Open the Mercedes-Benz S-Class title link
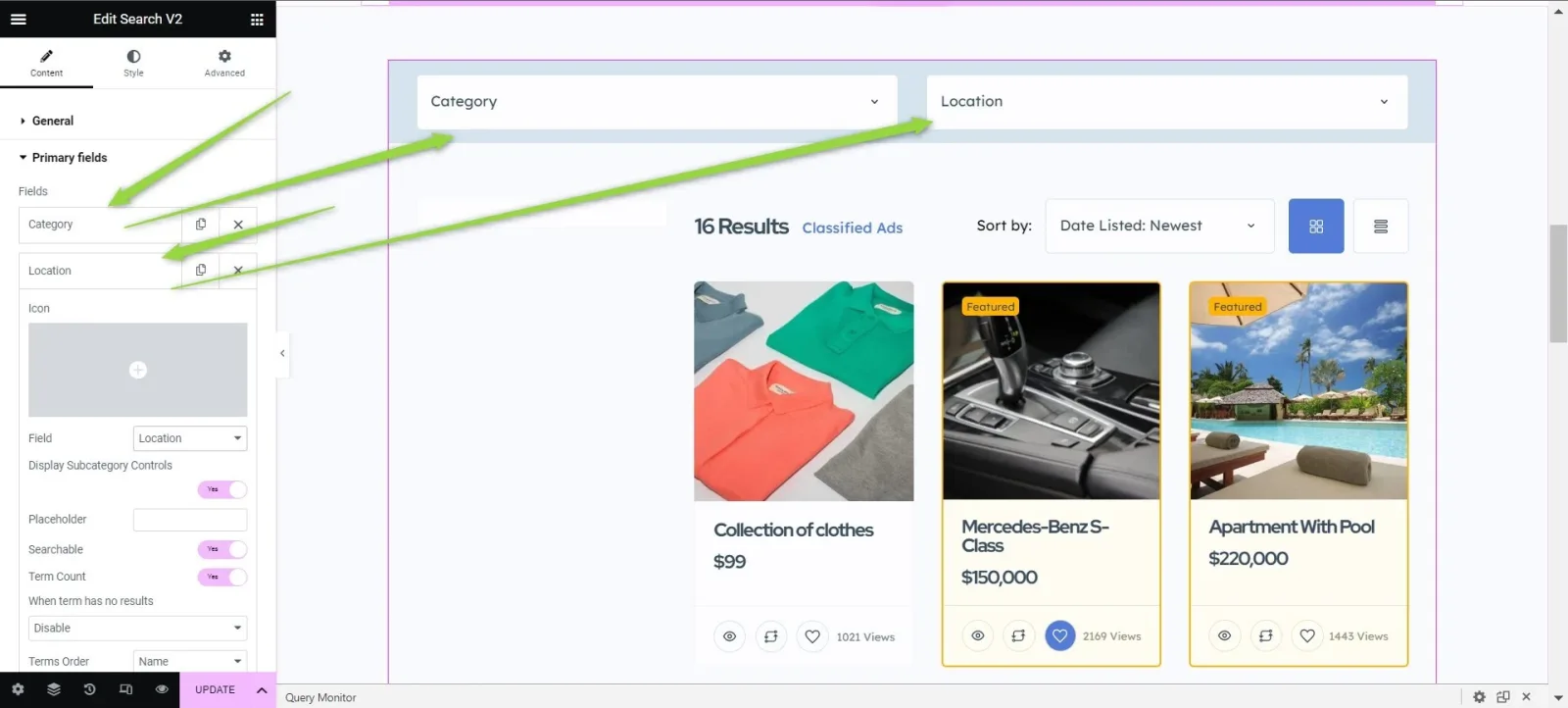Image resolution: width=1568 pixels, height=708 pixels. point(1035,535)
